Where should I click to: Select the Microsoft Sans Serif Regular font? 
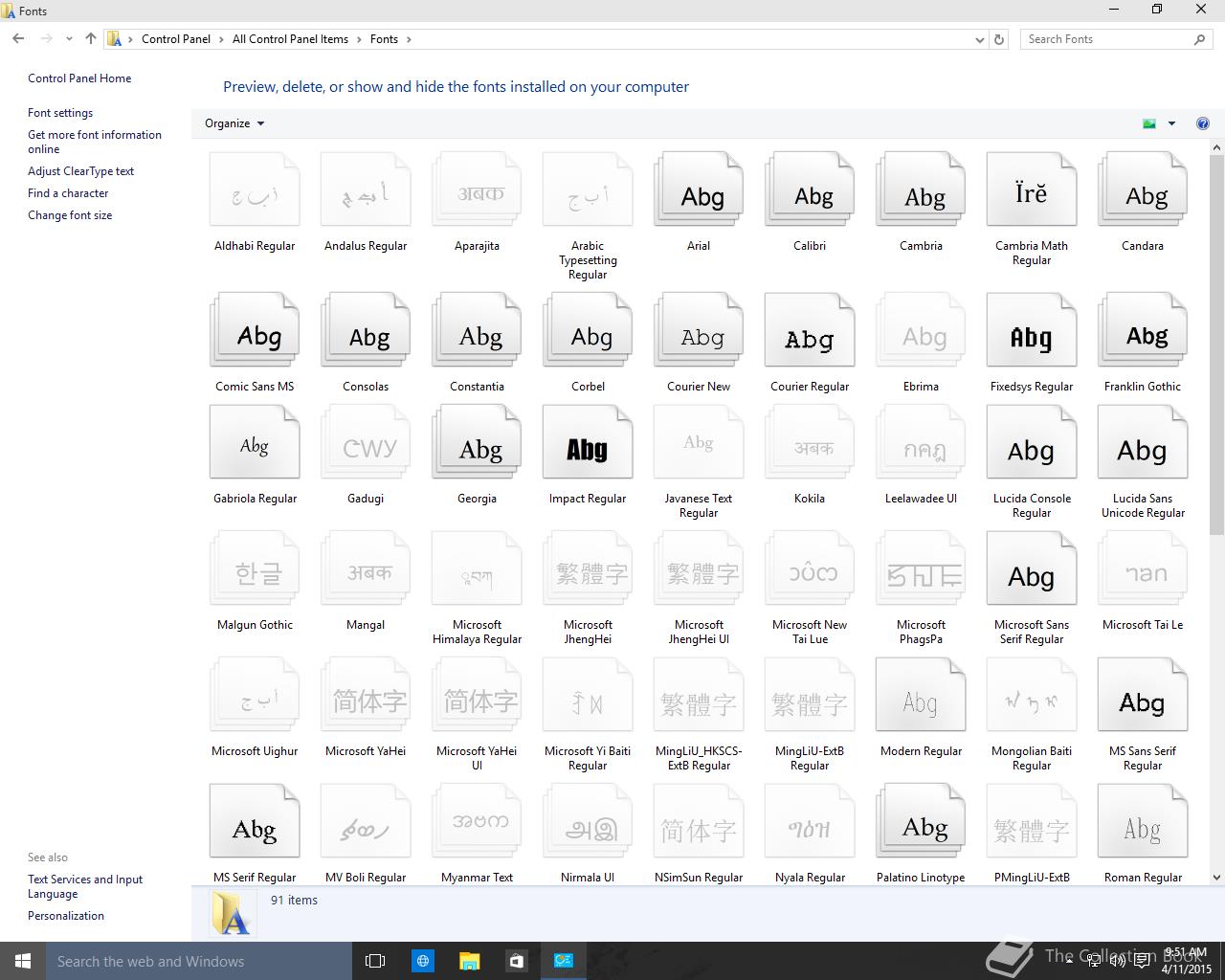[x=1032, y=568]
